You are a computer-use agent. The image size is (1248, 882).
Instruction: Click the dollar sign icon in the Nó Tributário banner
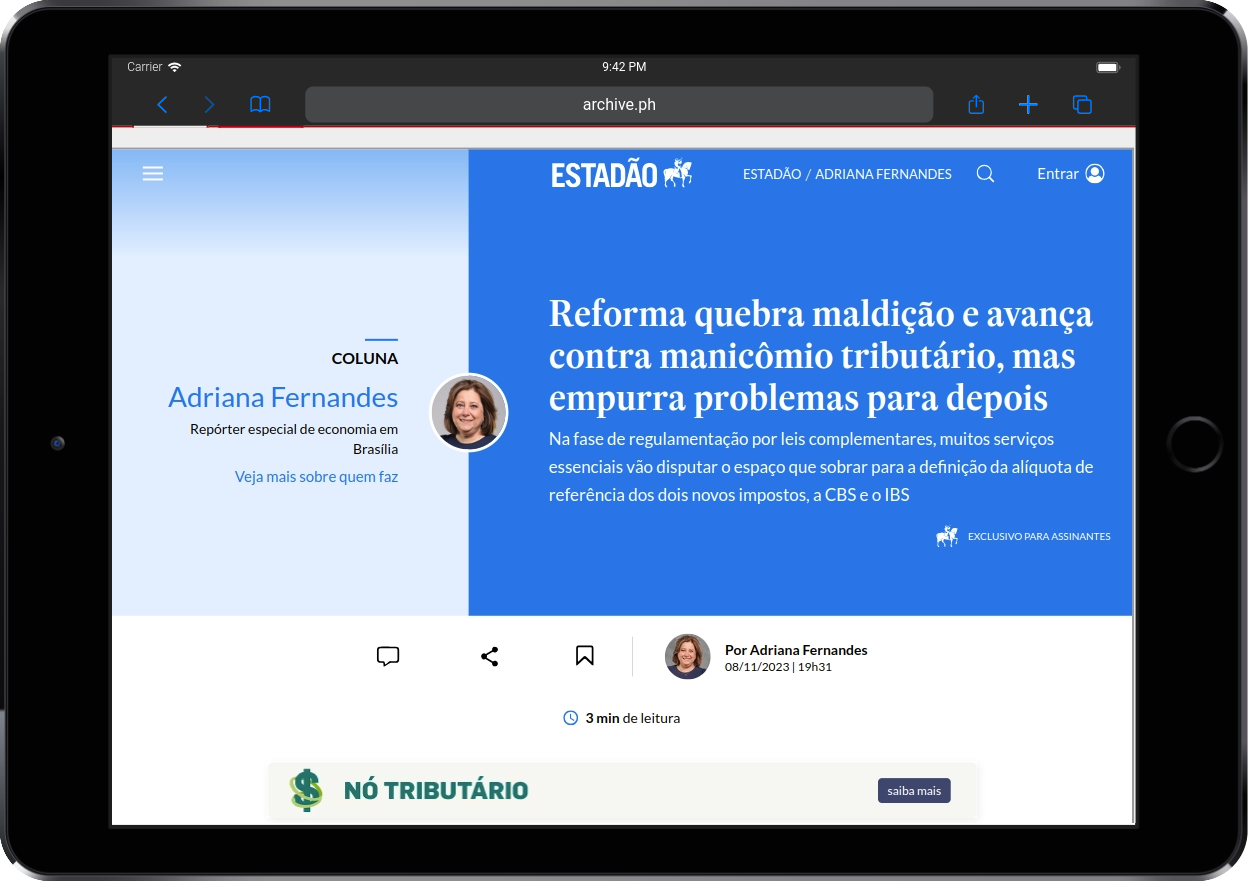(x=306, y=790)
